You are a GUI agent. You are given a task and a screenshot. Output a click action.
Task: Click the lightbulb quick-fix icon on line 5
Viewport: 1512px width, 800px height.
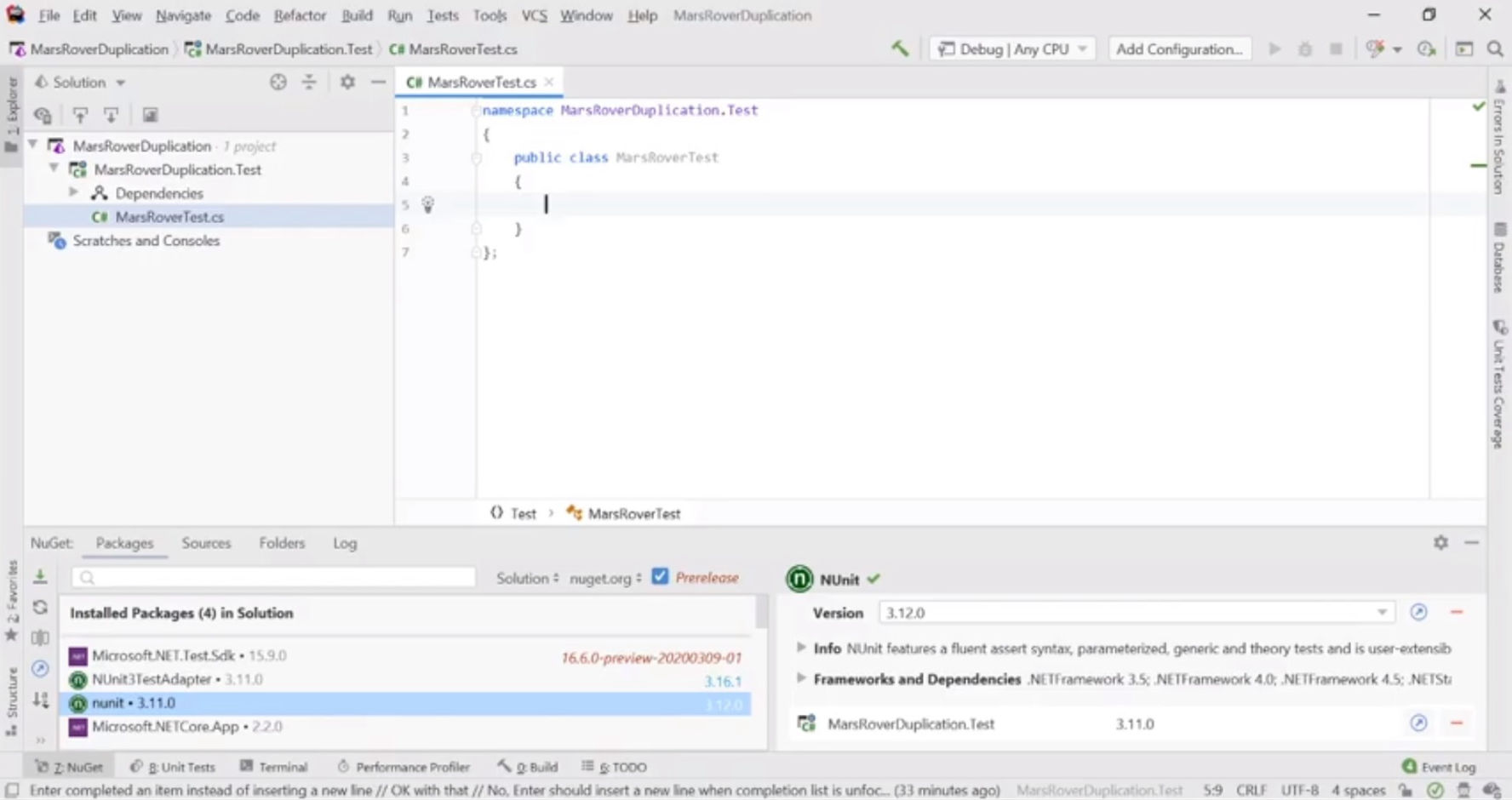click(x=427, y=204)
